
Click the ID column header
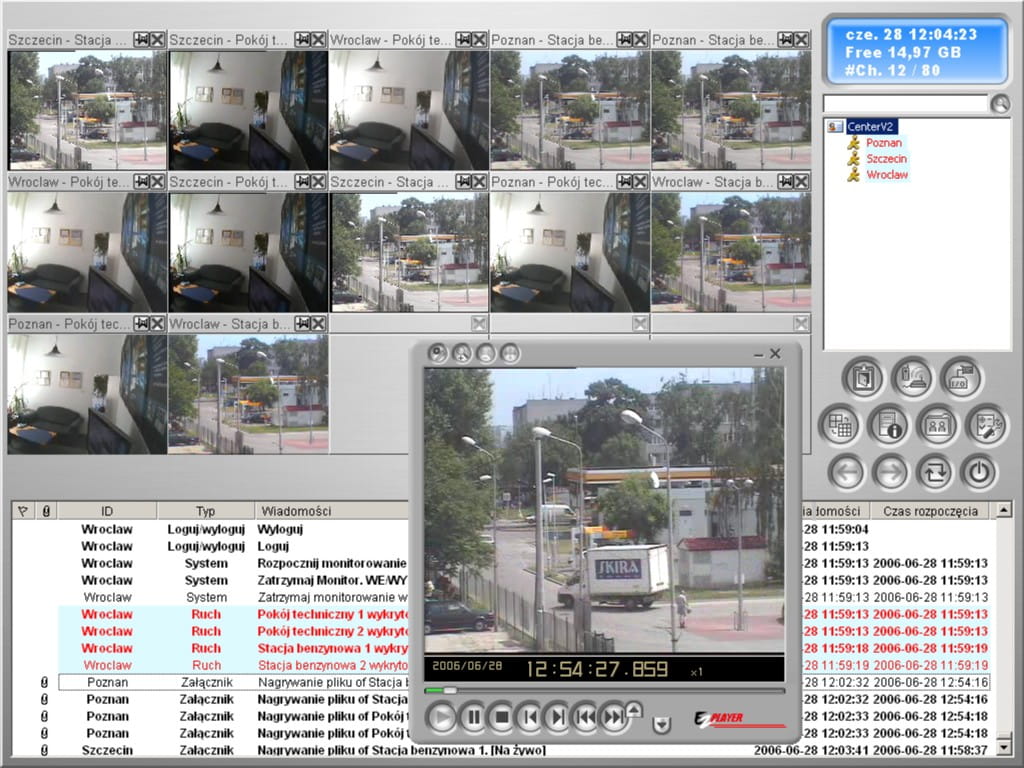tap(107, 511)
